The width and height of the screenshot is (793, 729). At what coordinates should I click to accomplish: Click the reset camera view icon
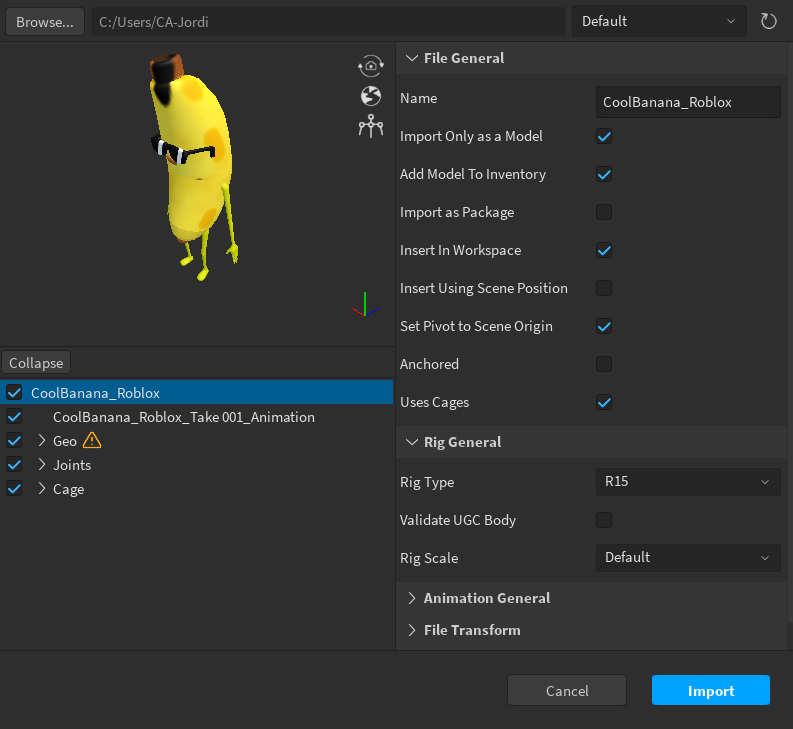tap(371, 66)
